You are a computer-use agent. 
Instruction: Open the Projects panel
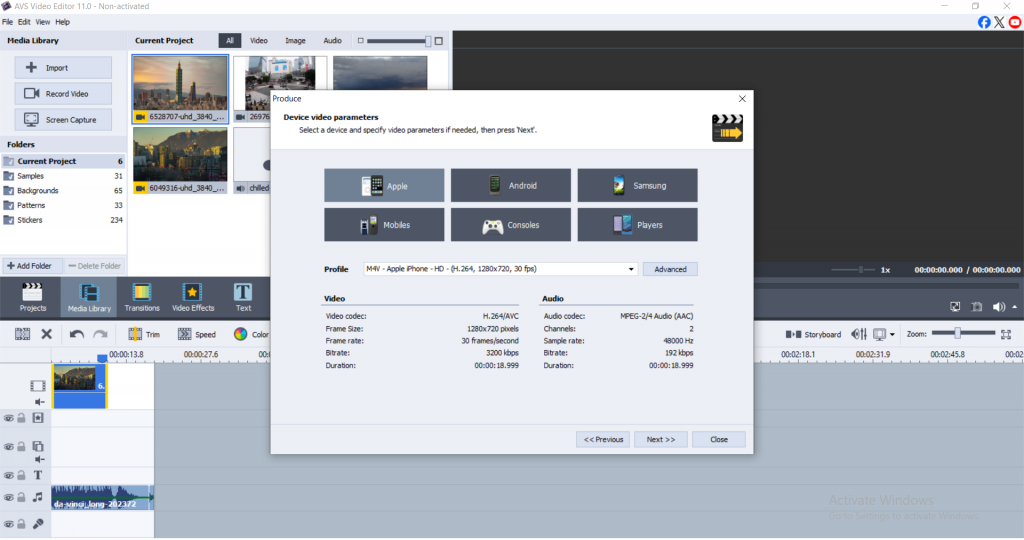tap(33, 297)
